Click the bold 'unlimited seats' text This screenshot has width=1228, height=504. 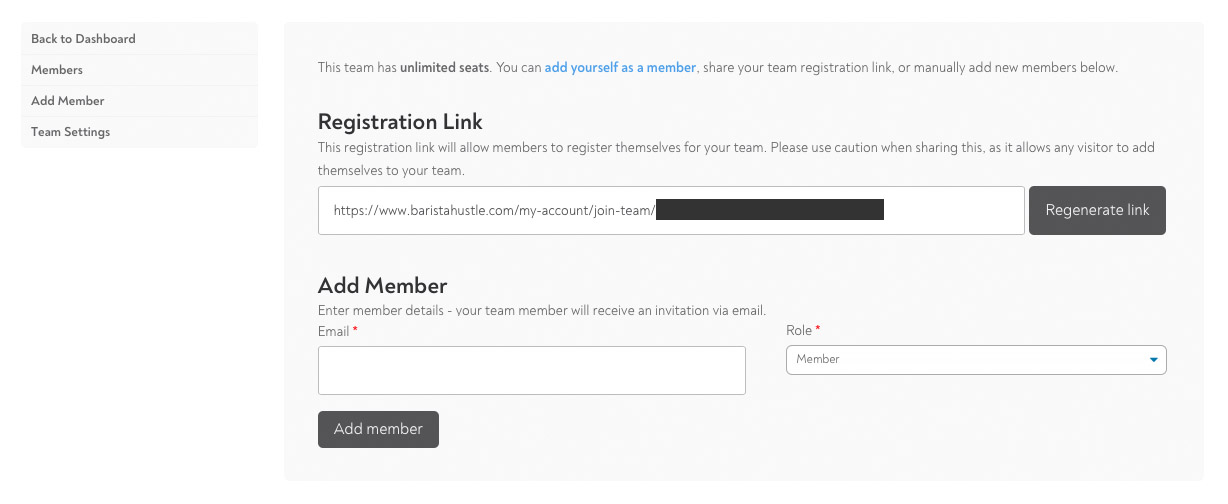[445, 68]
